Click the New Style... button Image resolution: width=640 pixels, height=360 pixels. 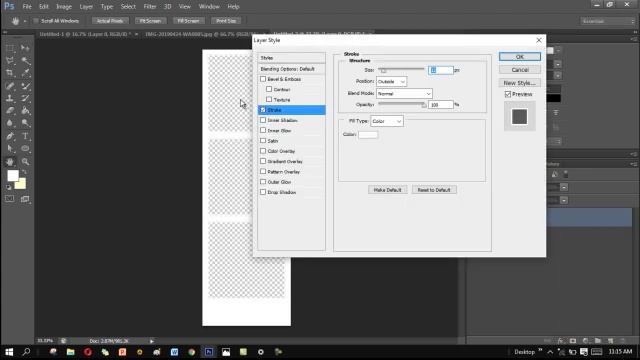tap(520, 83)
